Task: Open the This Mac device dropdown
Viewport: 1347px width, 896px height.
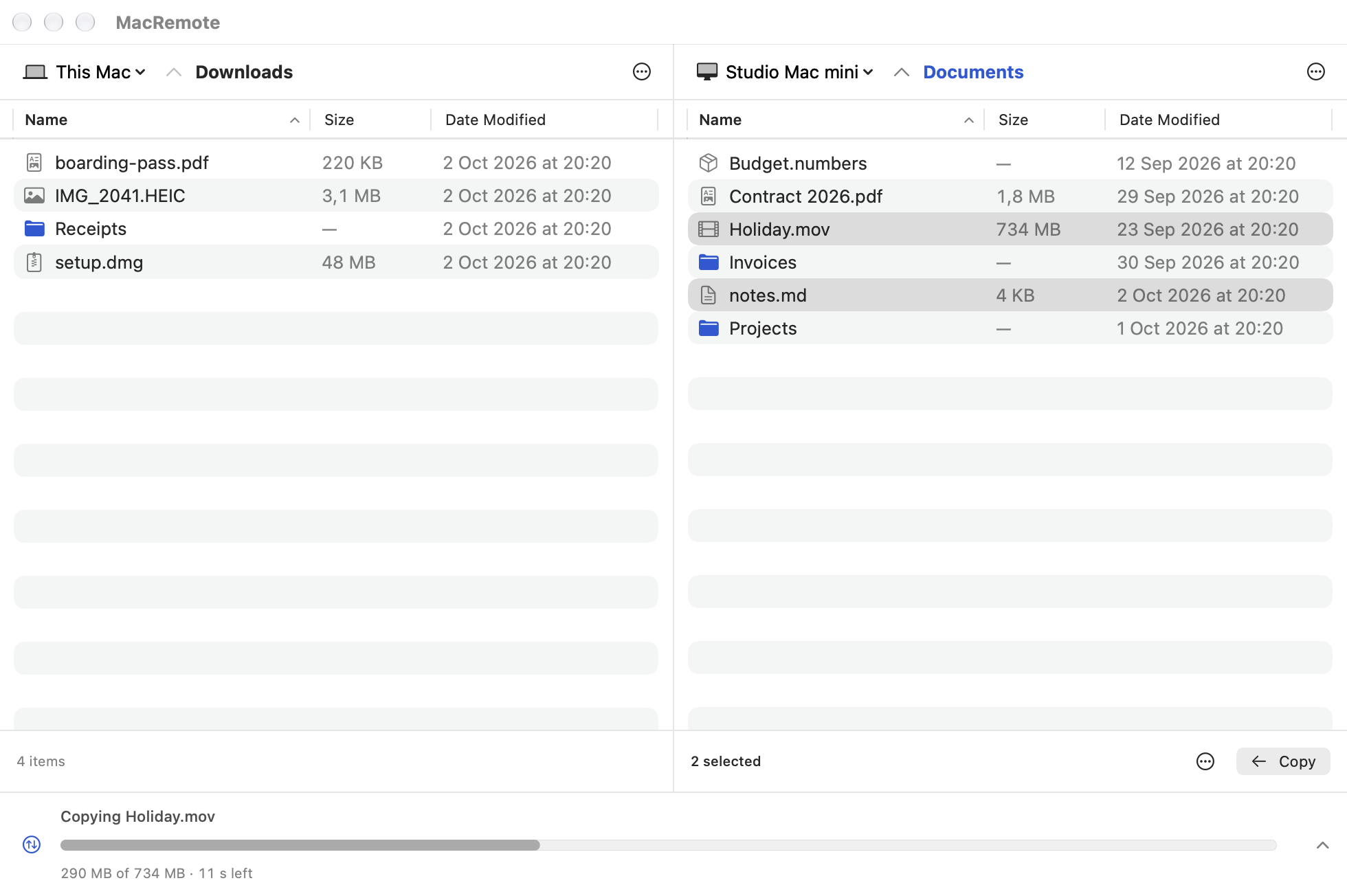Action: pos(85,72)
